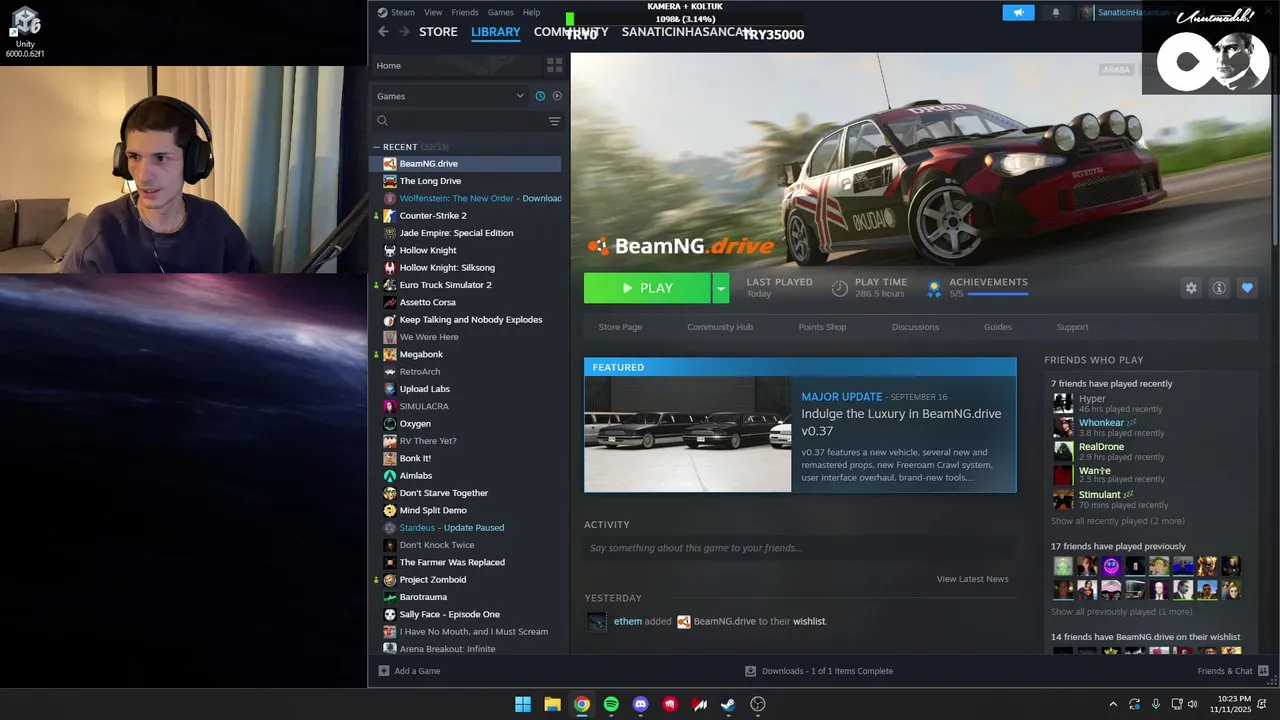Click the library search magnifier icon
The height and width of the screenshot is (720, 1280).
382,121
